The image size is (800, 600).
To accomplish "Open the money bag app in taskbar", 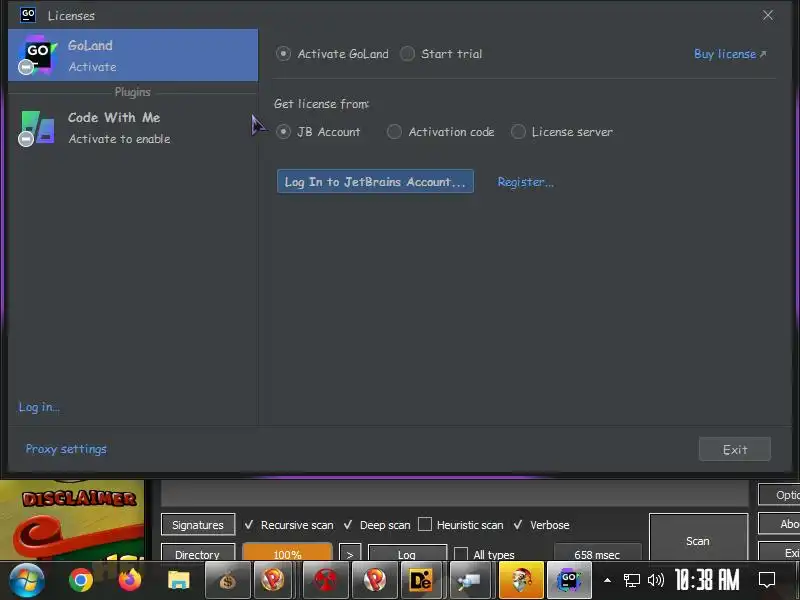I will (228, 580).
